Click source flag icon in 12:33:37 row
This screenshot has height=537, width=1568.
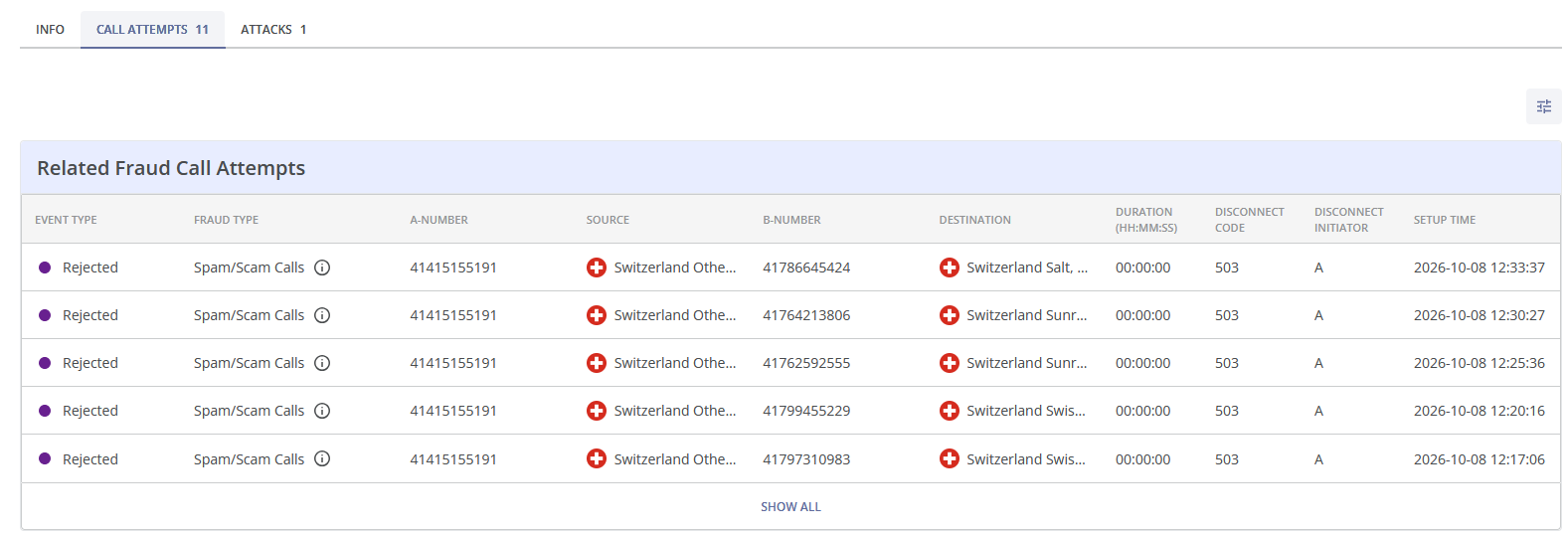pos(597,268)
